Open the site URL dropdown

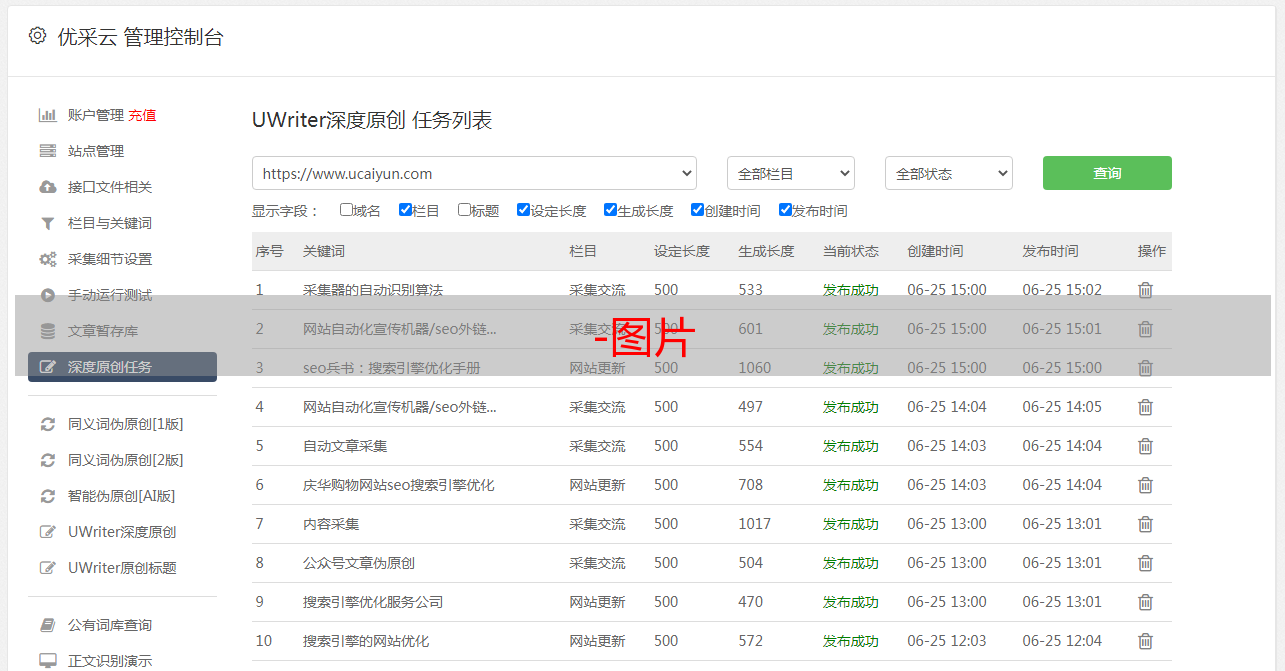[474, 173]
